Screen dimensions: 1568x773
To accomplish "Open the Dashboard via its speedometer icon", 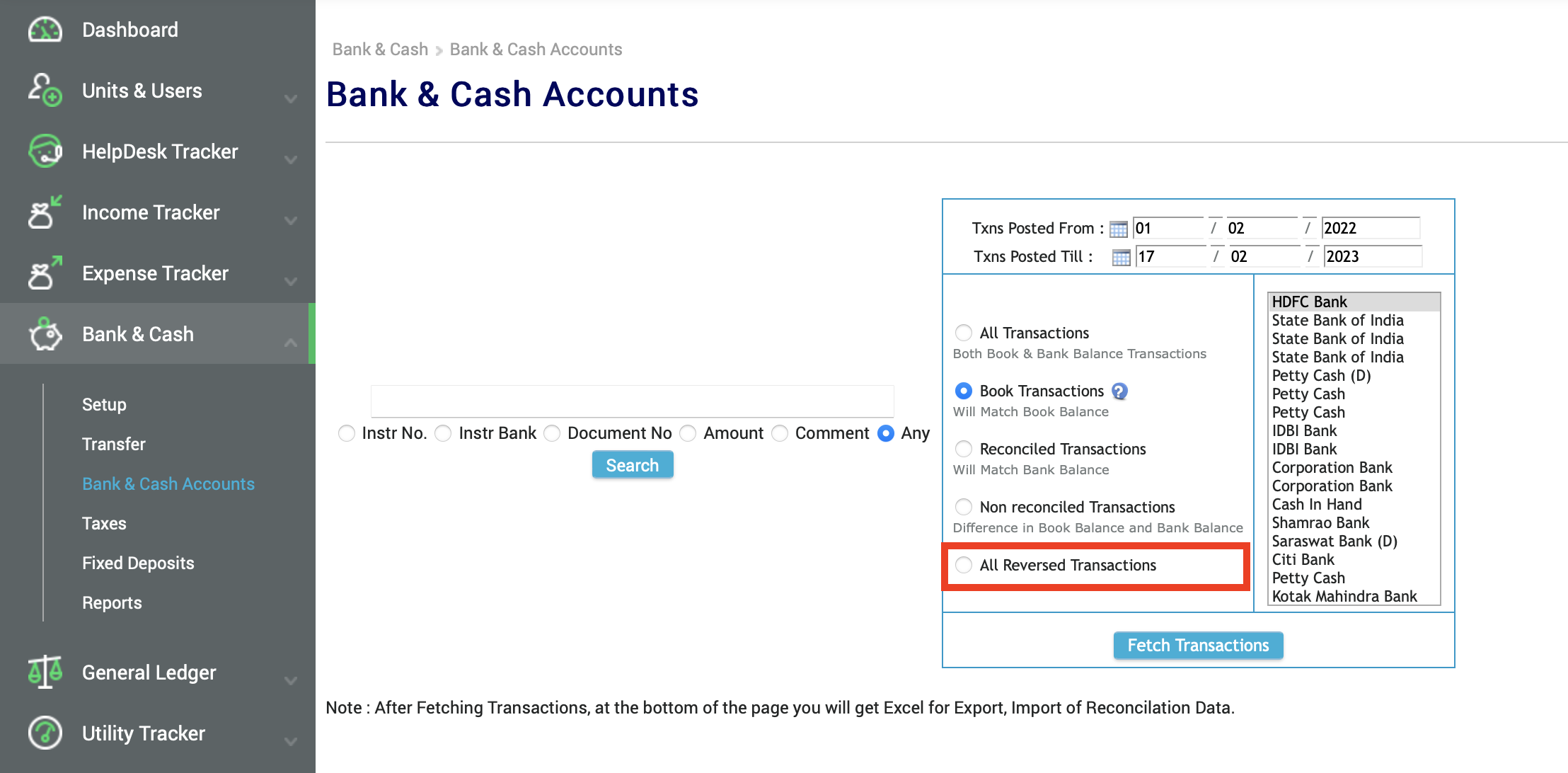I will point(44,30).
